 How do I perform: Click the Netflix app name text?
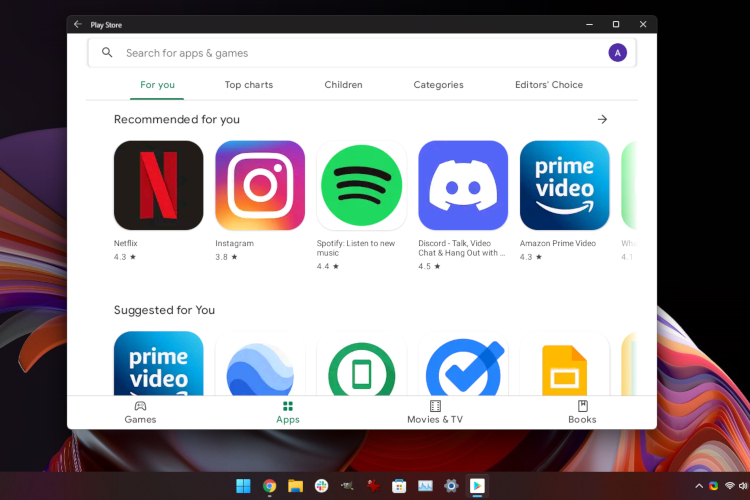click(125, 243)
